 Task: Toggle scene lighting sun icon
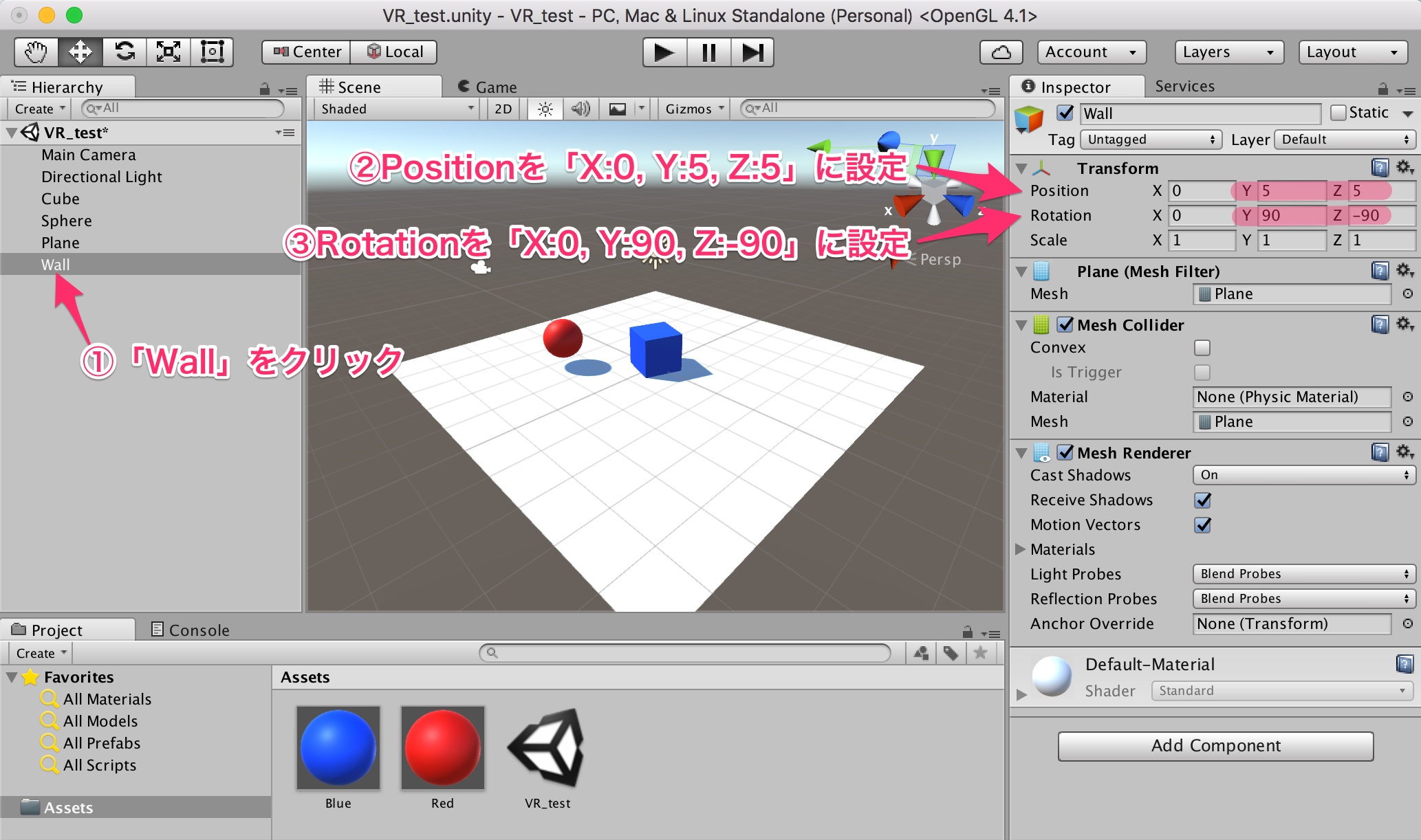tap(545, 109)
